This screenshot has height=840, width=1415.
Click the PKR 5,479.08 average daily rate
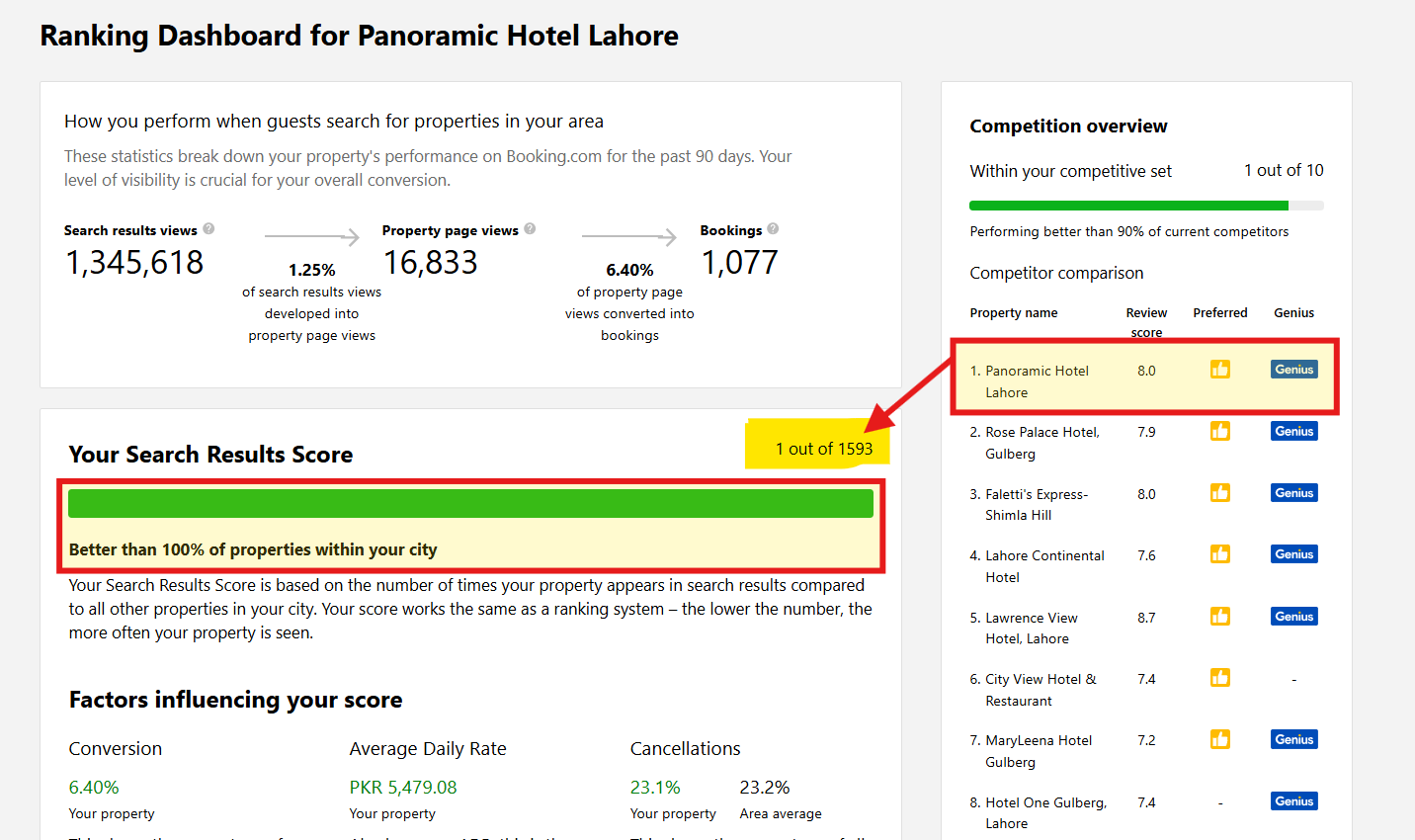(x=403, y=788)
